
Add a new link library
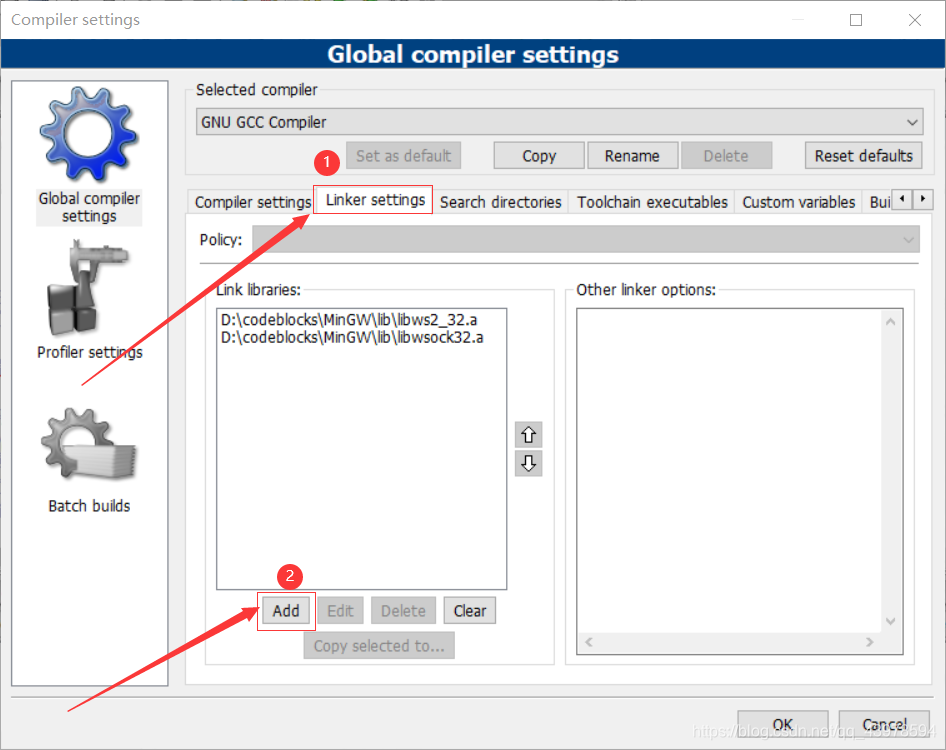[286, 611]
